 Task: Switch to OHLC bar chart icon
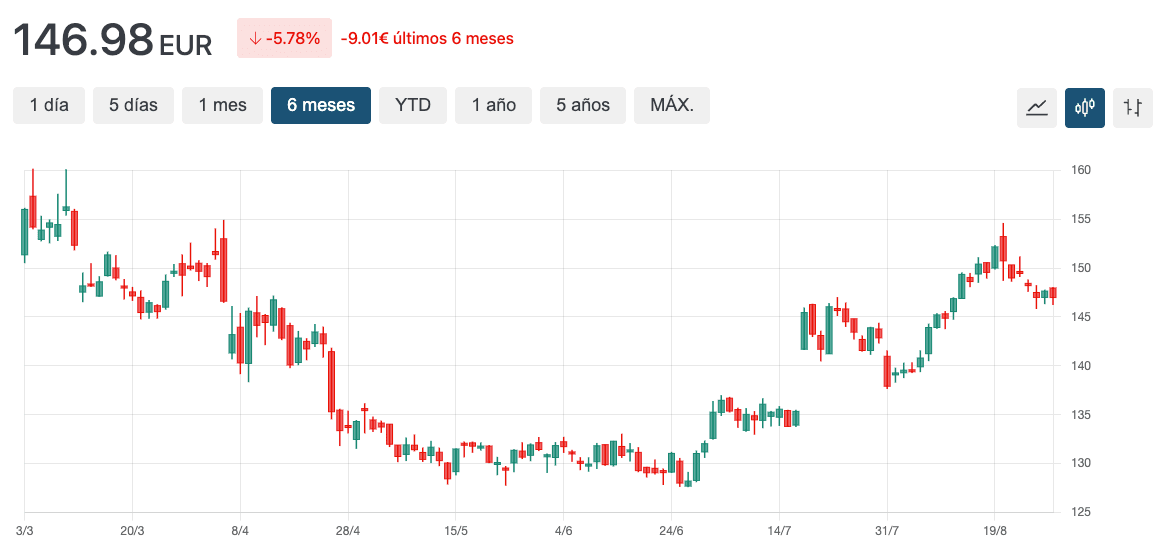pos(1132,107)
